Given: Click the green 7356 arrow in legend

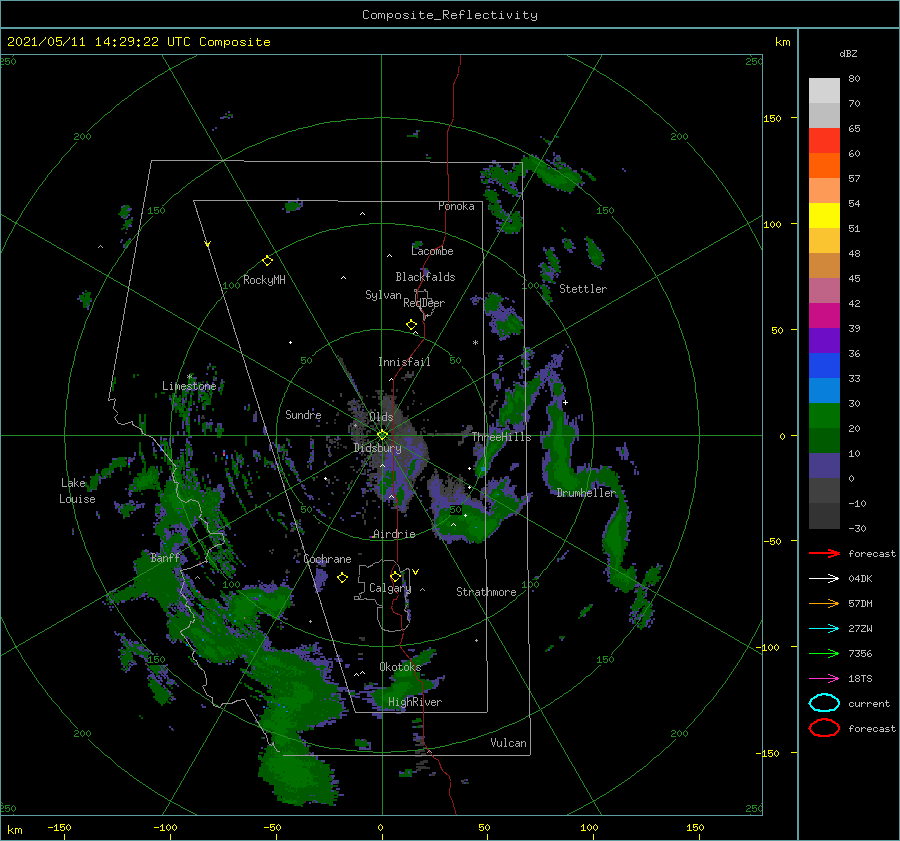Looking at the screenshot, I should [x=824, y=653].
